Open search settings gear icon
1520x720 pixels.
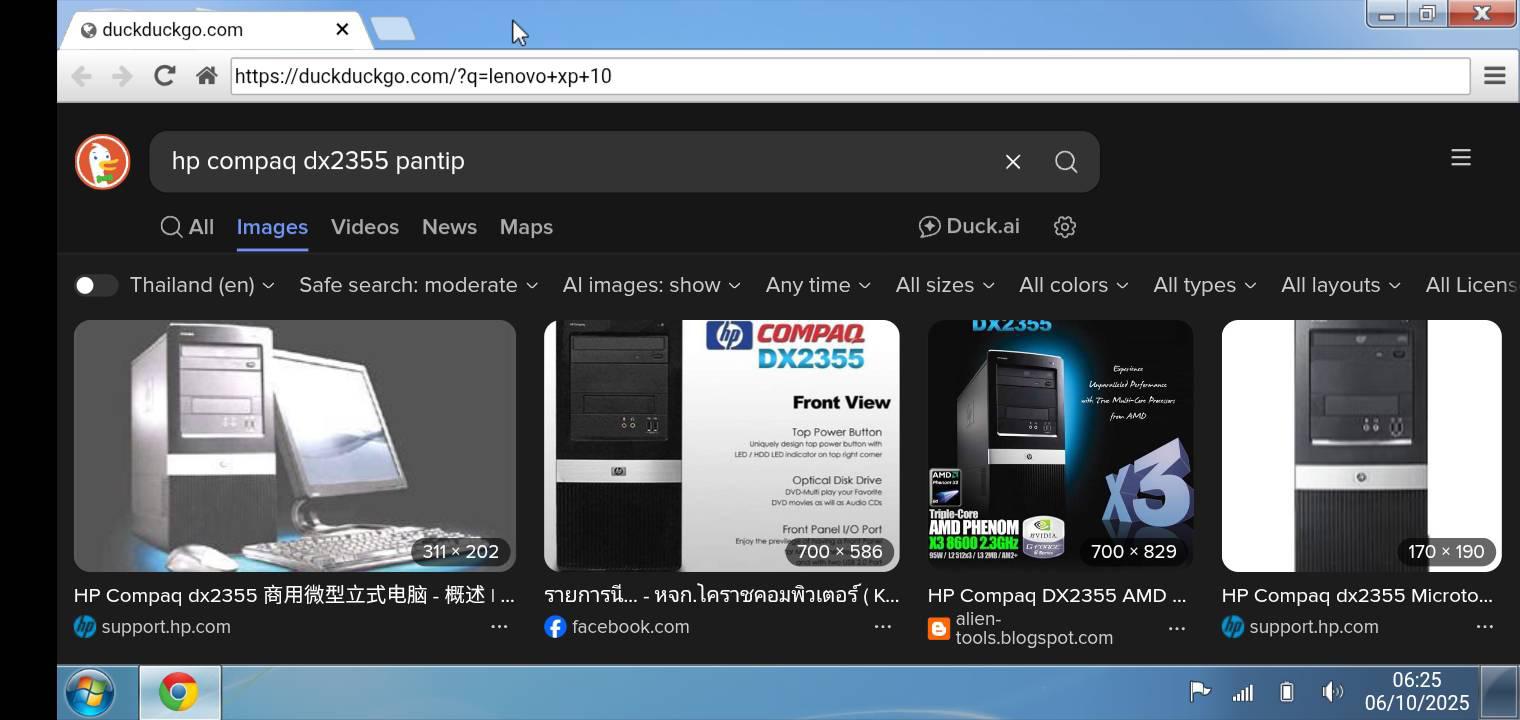(1065, 227)
